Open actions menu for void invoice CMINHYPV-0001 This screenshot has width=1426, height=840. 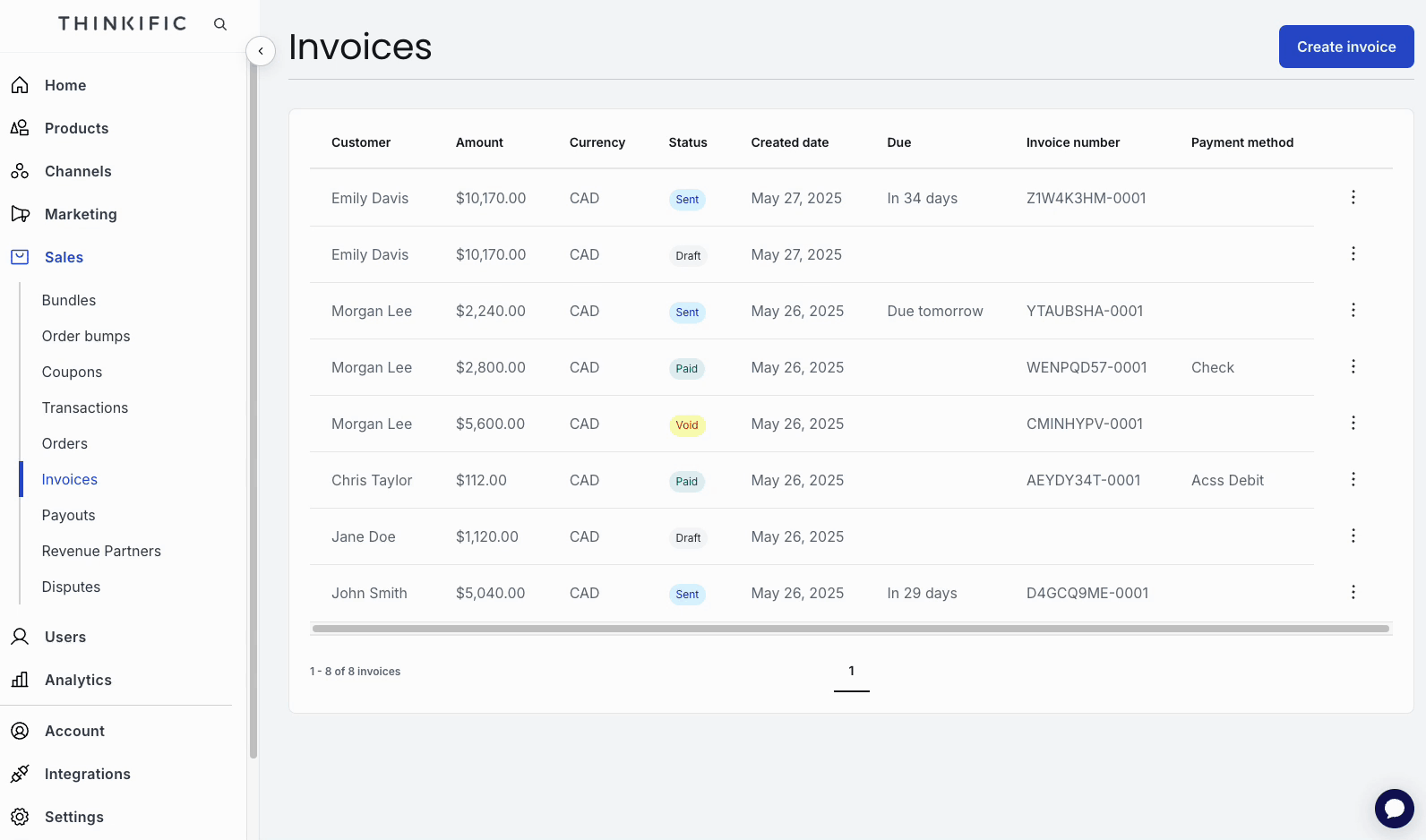(1353, 423)
